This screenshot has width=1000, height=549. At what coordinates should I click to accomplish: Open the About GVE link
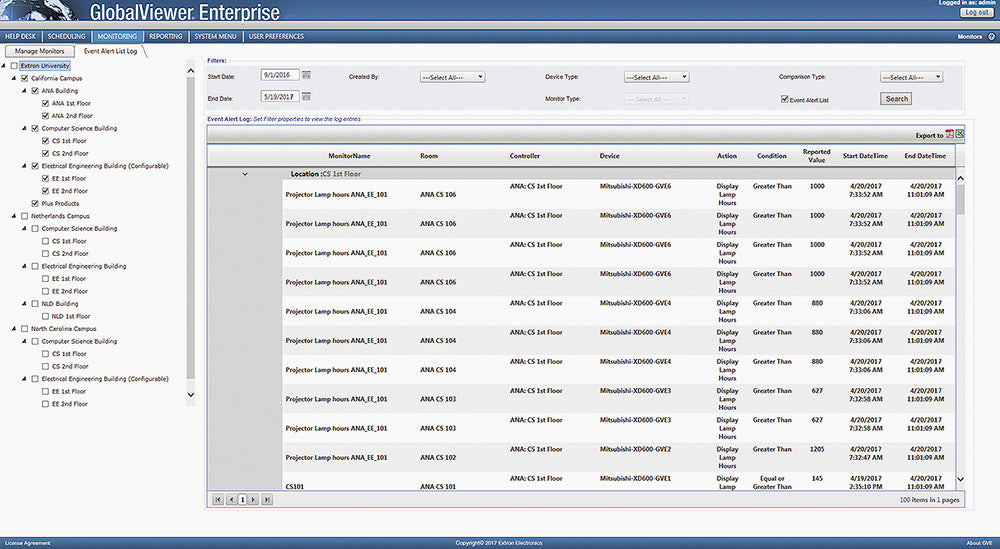pyautogui.click(x=978, y=543)
